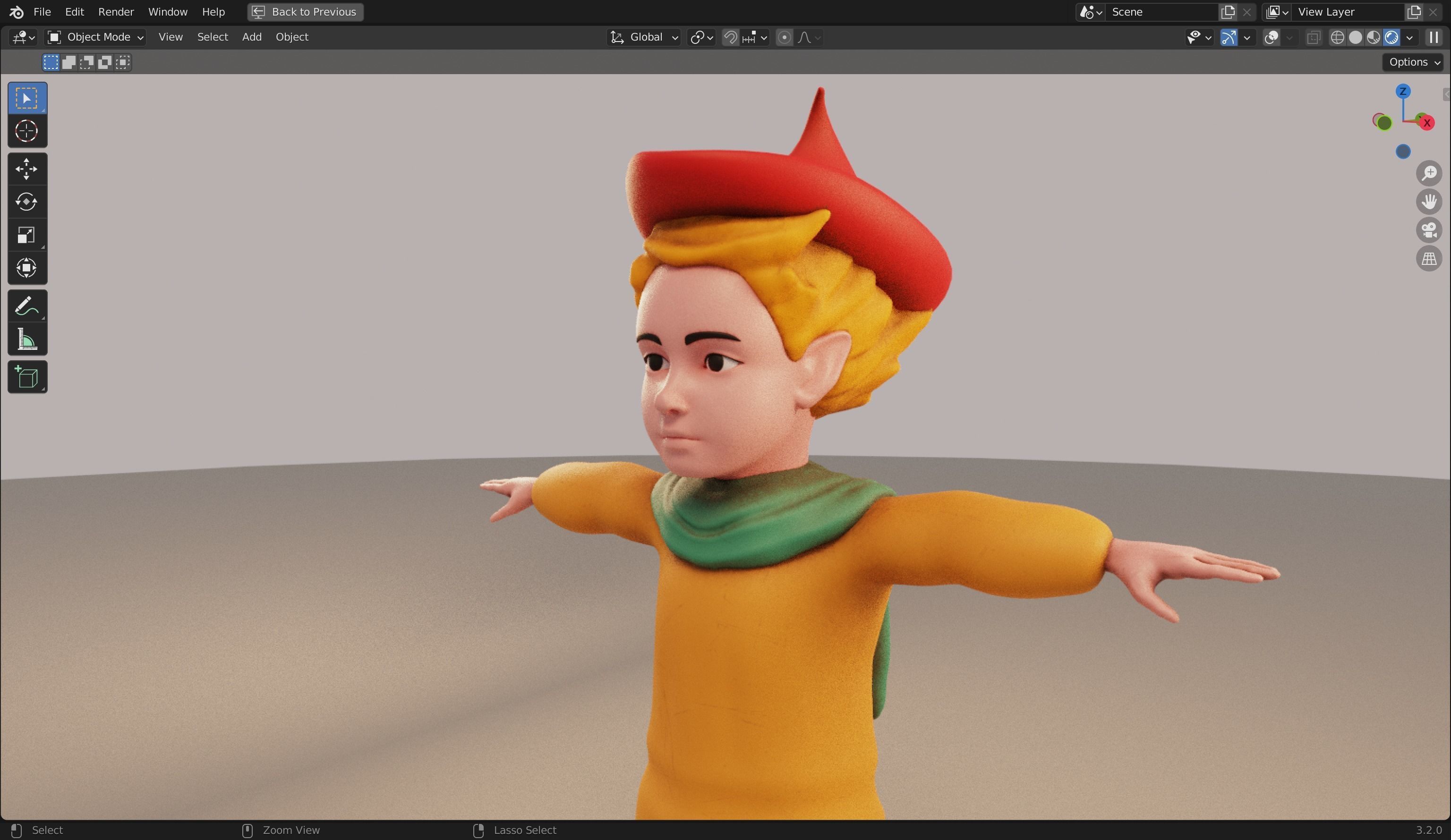
Task: Expand gizmo options dropdown arrow
Action: click(x=1246, y=37)
